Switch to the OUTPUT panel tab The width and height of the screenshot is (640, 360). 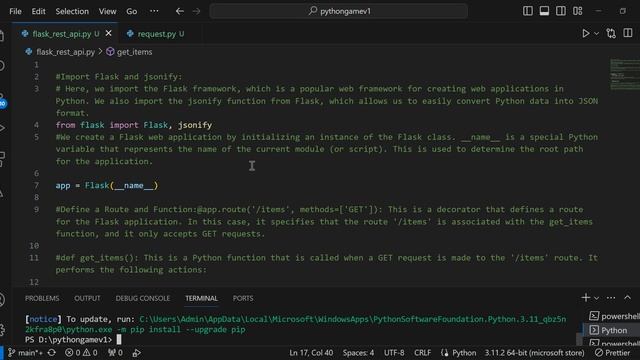(x=87, y=298)
